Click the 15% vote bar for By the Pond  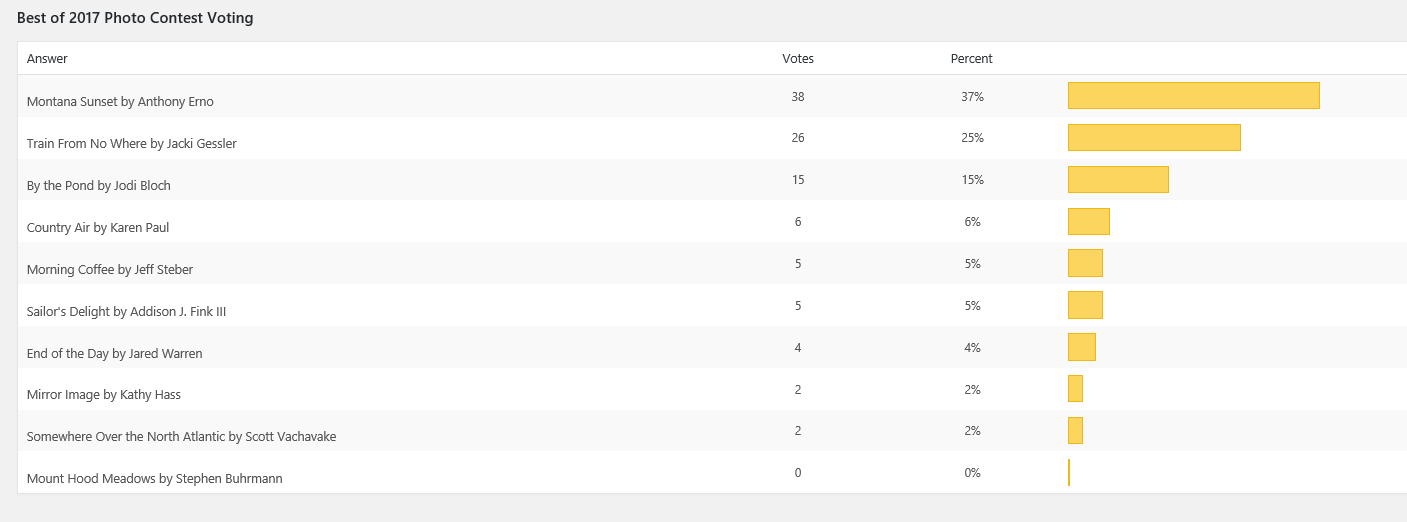[x=1118, y=180]
